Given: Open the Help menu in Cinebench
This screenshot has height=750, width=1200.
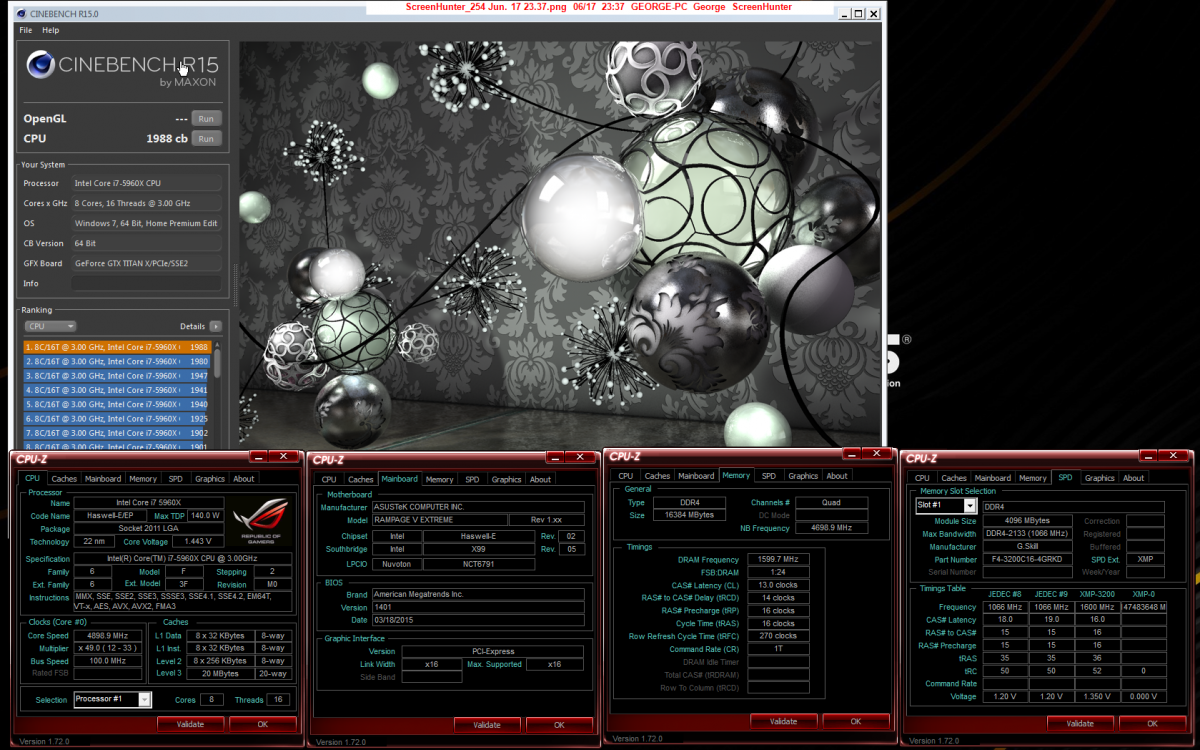Looking at the screenshot, I should 51,30.
